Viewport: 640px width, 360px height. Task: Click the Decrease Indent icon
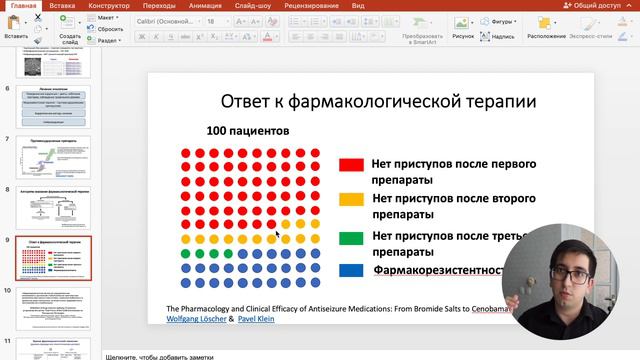coord(337,22)
